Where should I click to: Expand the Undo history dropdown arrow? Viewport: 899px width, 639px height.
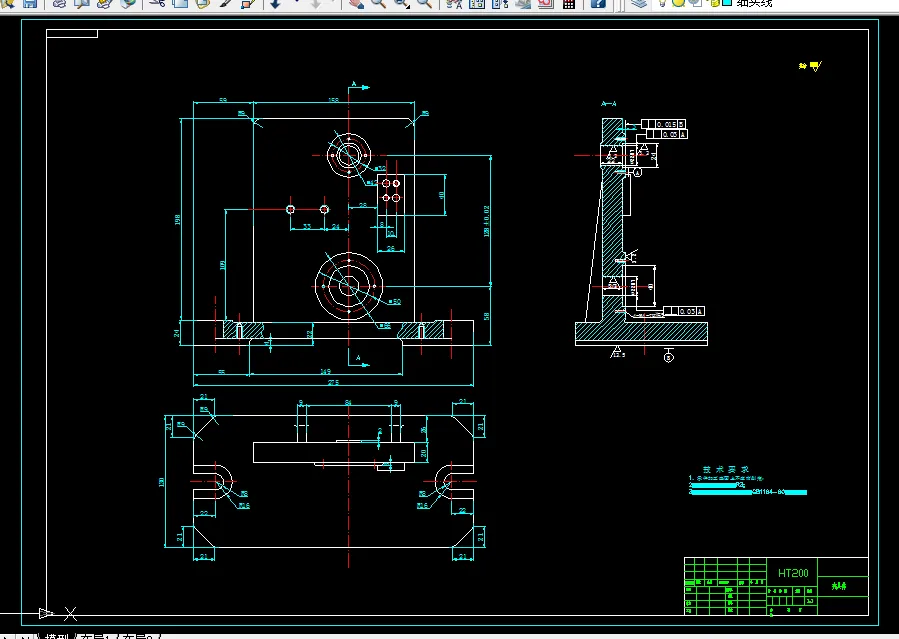coord(296,3)
